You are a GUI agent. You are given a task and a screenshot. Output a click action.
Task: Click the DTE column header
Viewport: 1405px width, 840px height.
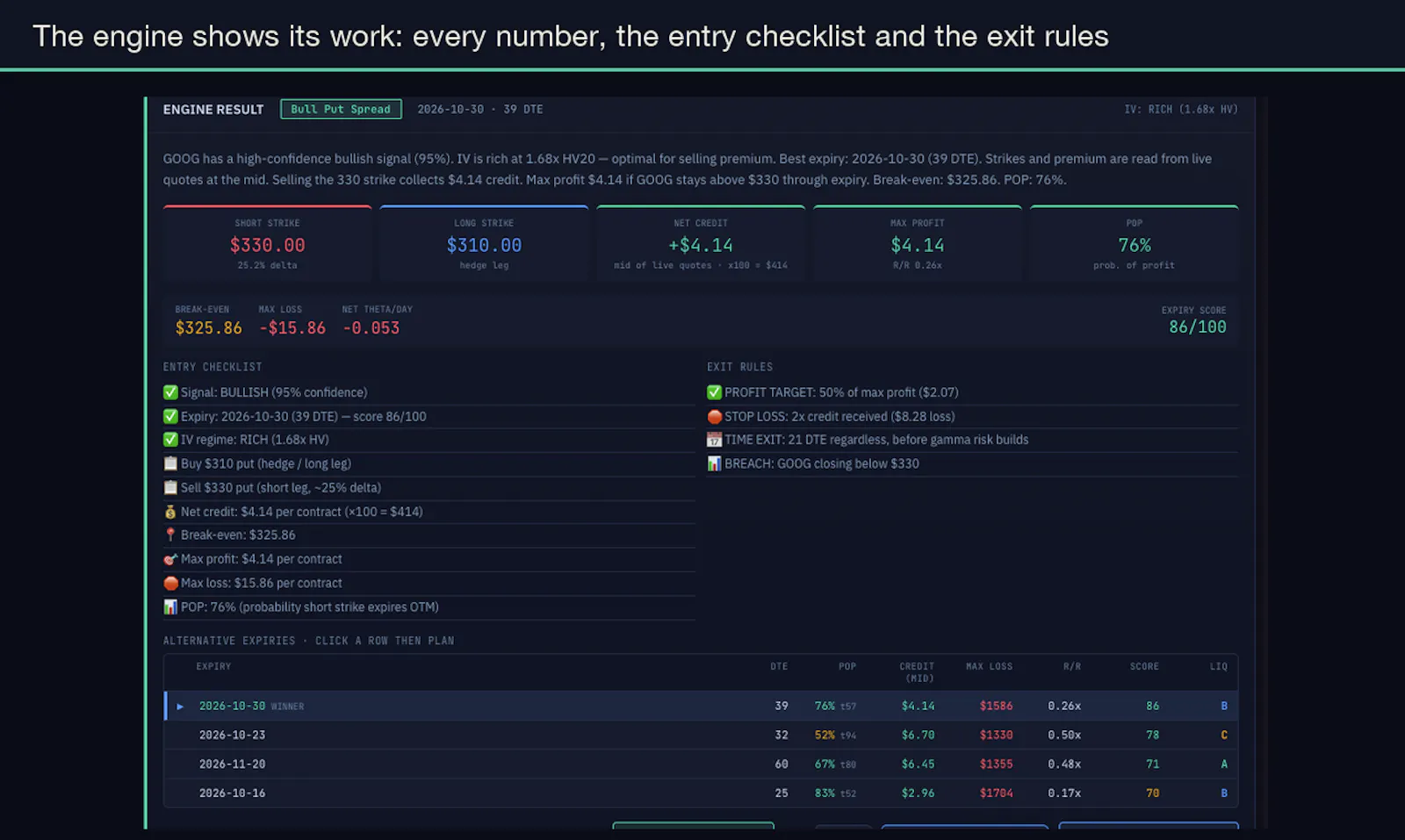coord(779,666)
